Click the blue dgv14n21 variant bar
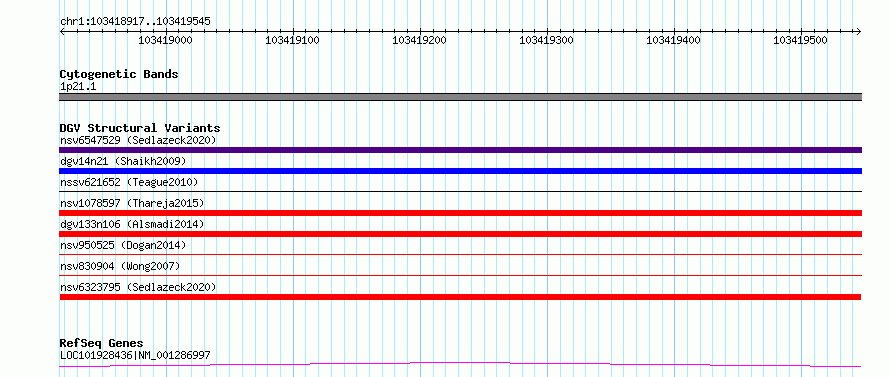The image size is (890, 377). [460, 171]
